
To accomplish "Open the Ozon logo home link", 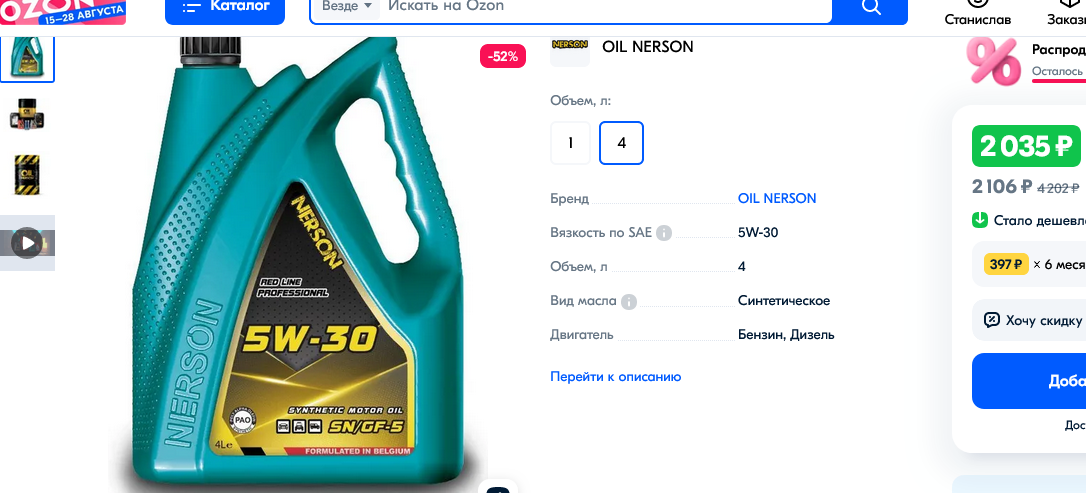I will point(63,12).
